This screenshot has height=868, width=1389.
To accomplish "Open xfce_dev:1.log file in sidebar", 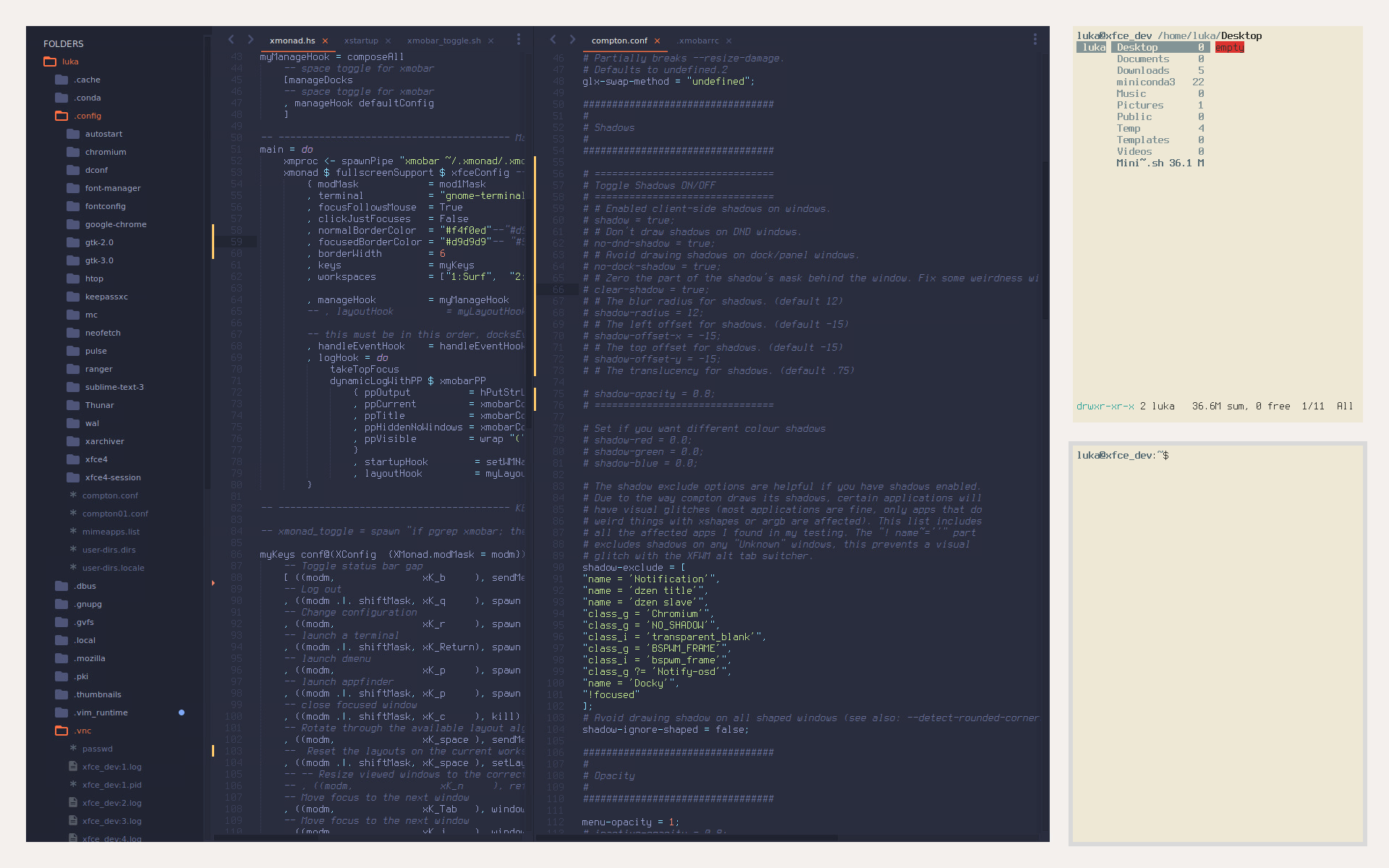I will point(111,767).
